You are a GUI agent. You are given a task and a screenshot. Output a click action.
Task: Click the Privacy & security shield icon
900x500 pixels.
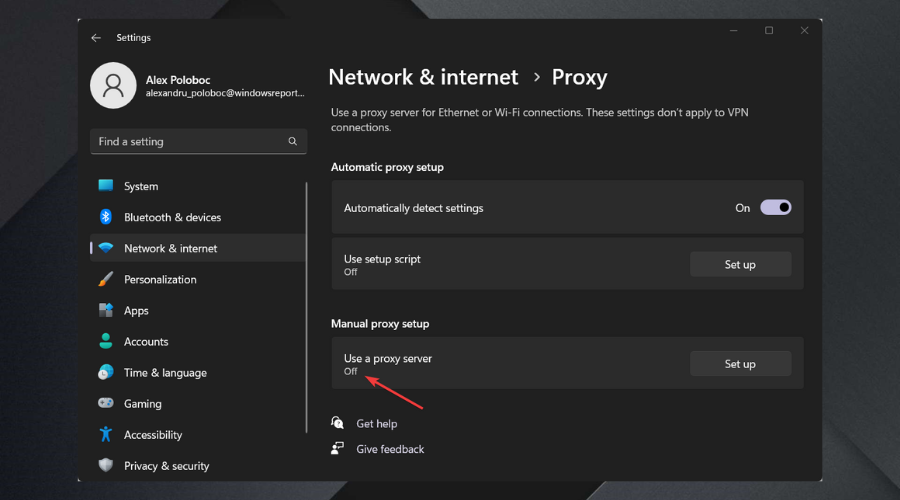(106, 465)
